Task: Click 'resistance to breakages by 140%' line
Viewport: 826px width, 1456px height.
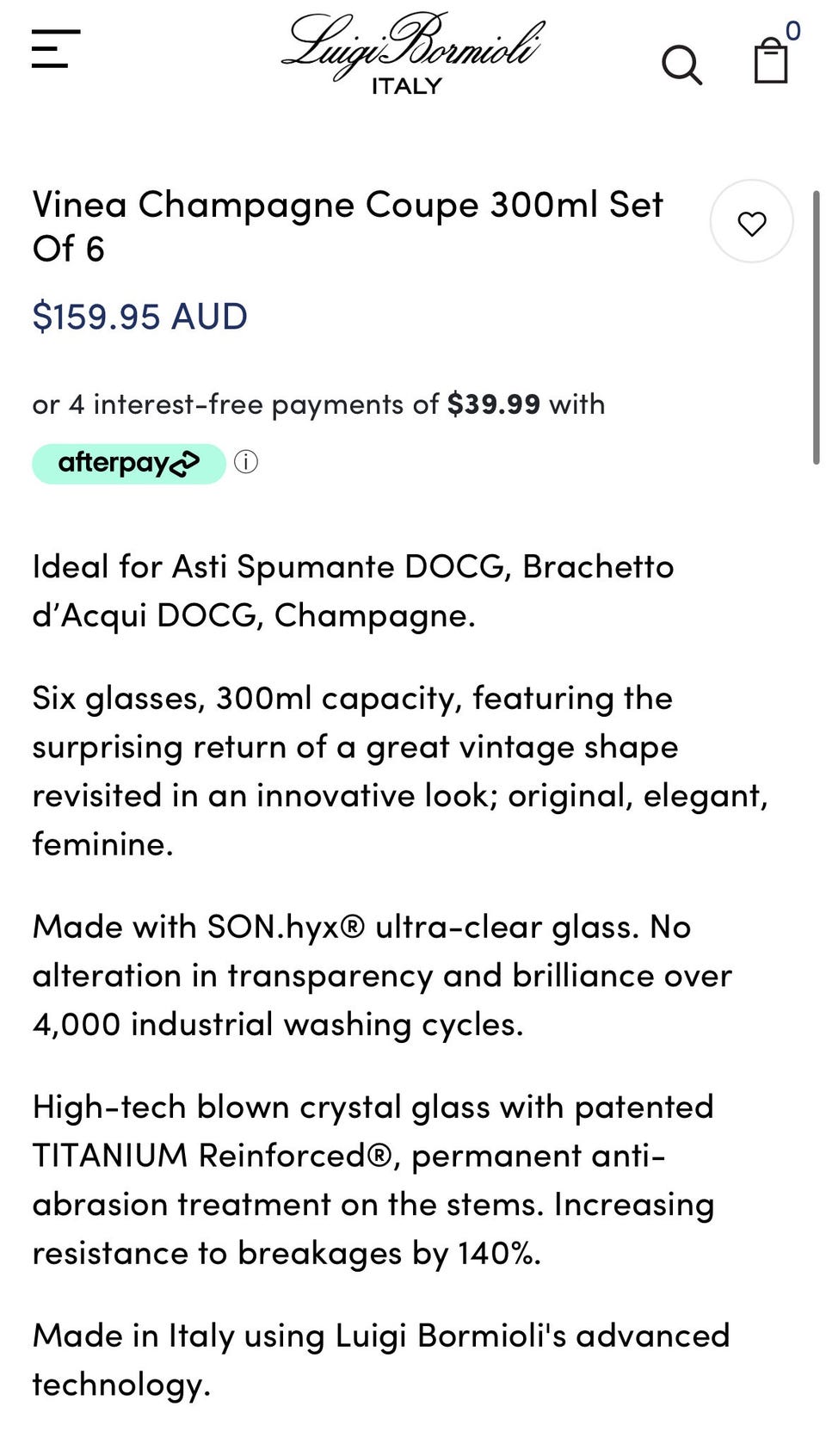Action: click(x=287, y=1253)
